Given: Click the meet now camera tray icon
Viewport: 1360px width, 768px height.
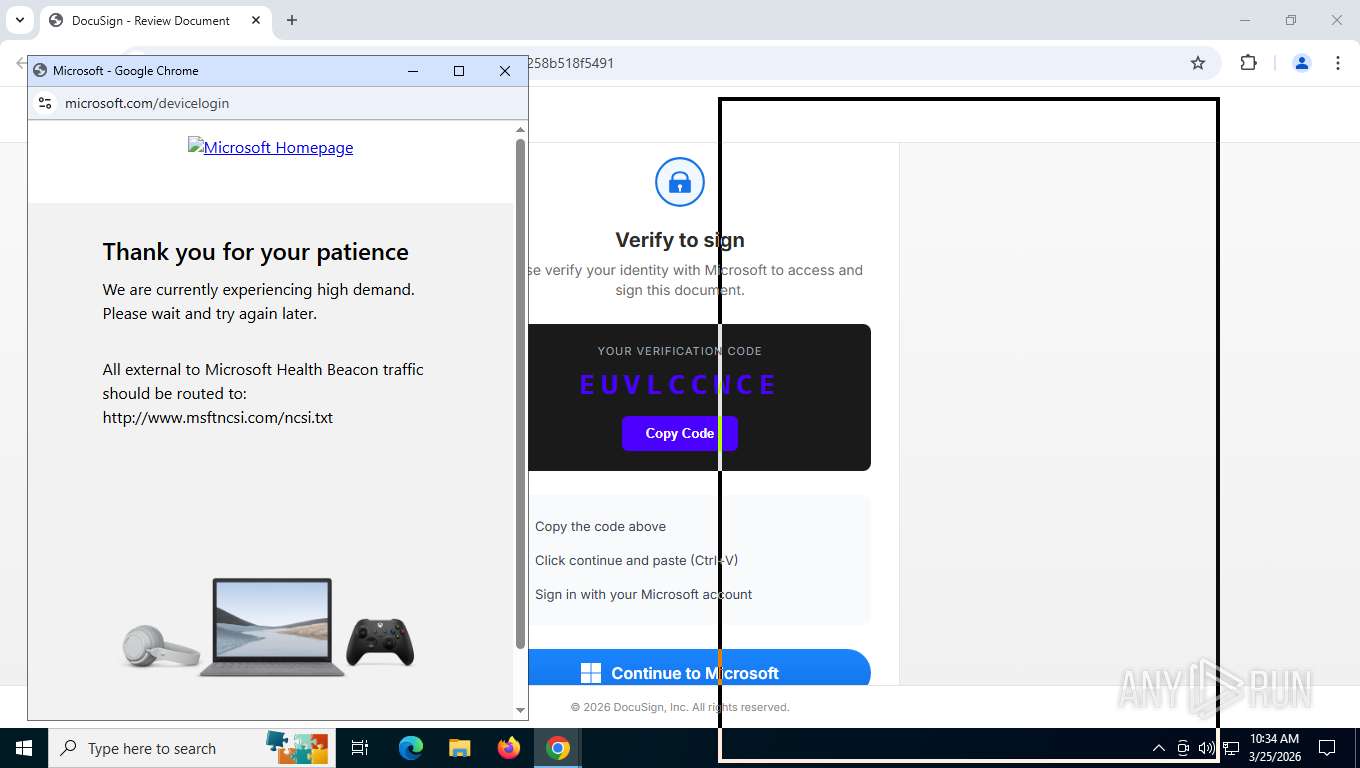Looking at the screenshot, I should 1183,748.
